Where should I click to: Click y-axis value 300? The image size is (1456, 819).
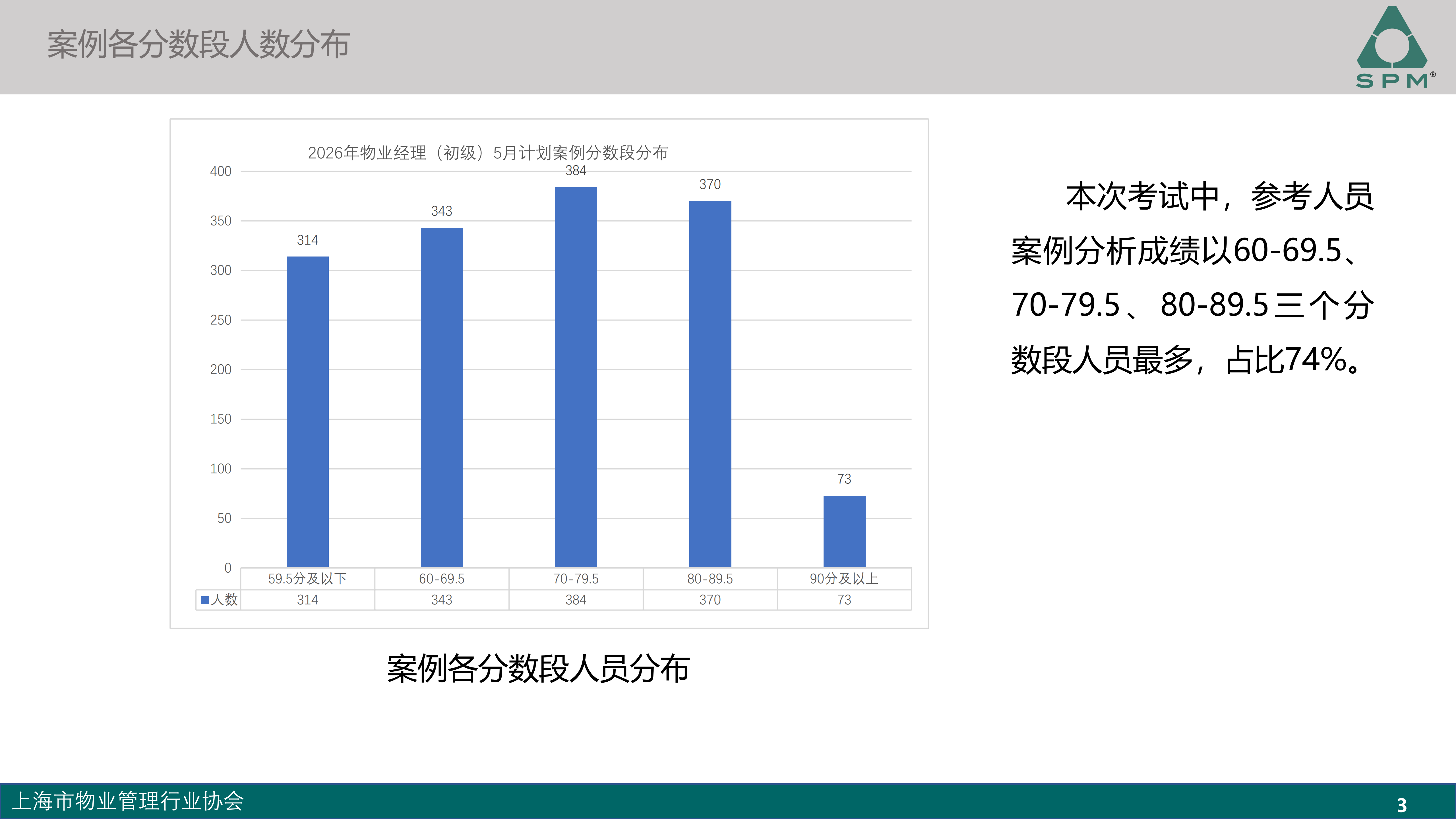[x=220, y=270]
